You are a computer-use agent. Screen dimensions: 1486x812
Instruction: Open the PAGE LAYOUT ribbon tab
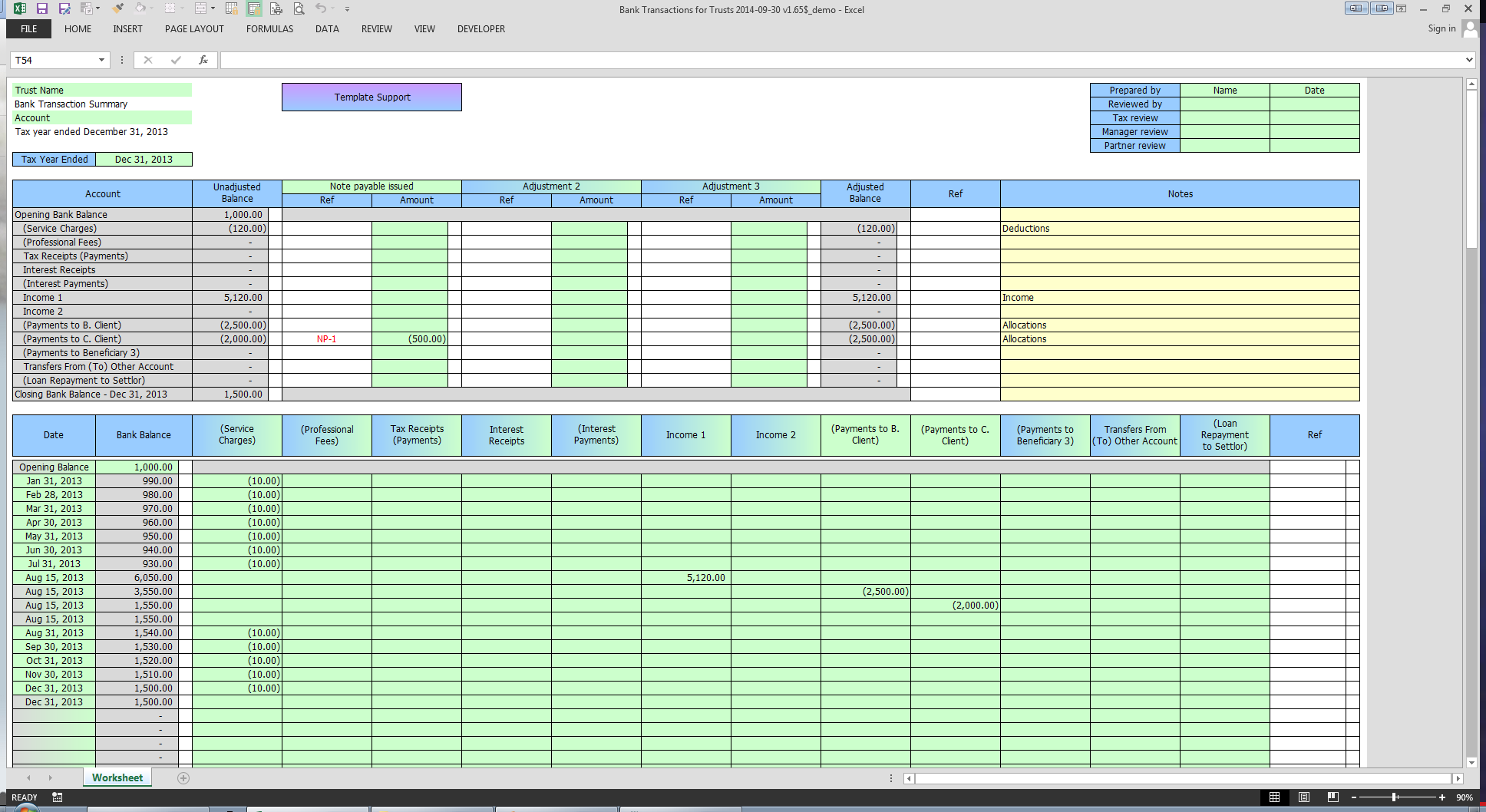pyautogui.click(x=194, y=29)
